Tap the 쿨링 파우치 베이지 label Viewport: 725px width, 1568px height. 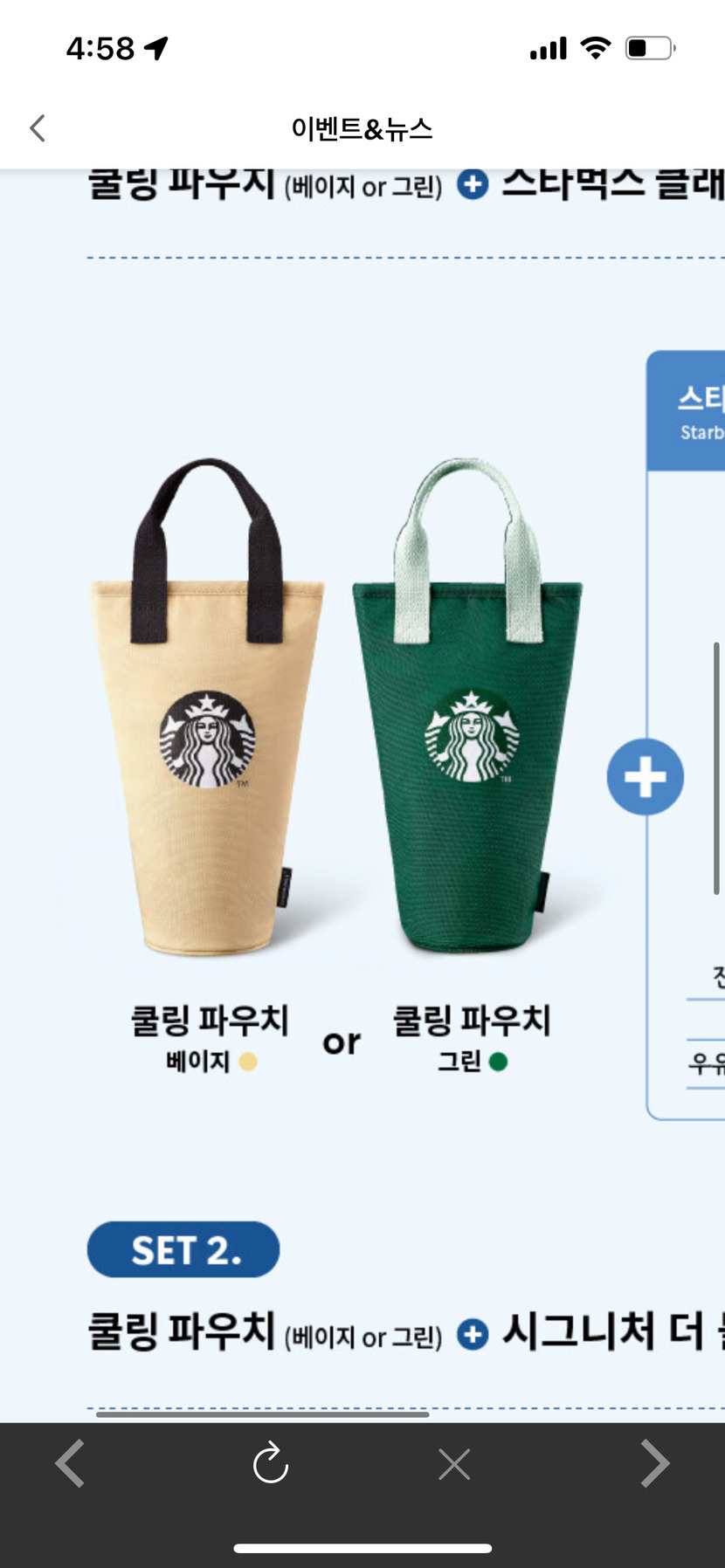pos(209,1039)
